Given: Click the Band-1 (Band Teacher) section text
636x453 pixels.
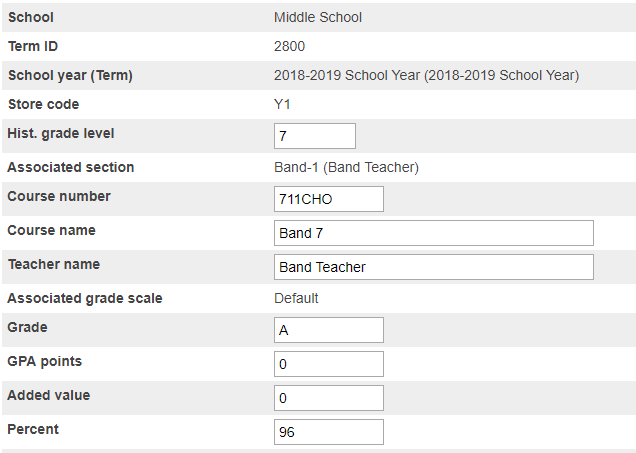Looking at the screenshot, I should click(x=346, y=167).
